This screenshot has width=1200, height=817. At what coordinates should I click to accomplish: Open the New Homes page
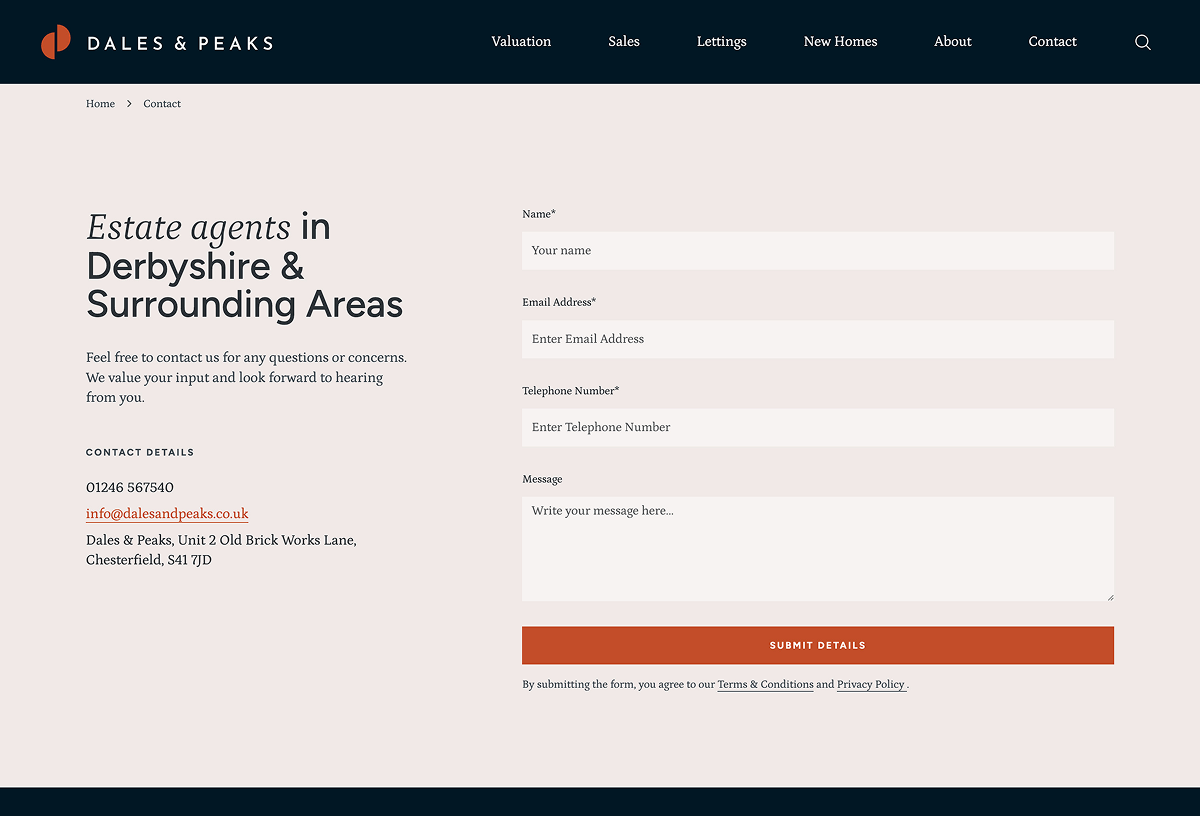point(840,41)
